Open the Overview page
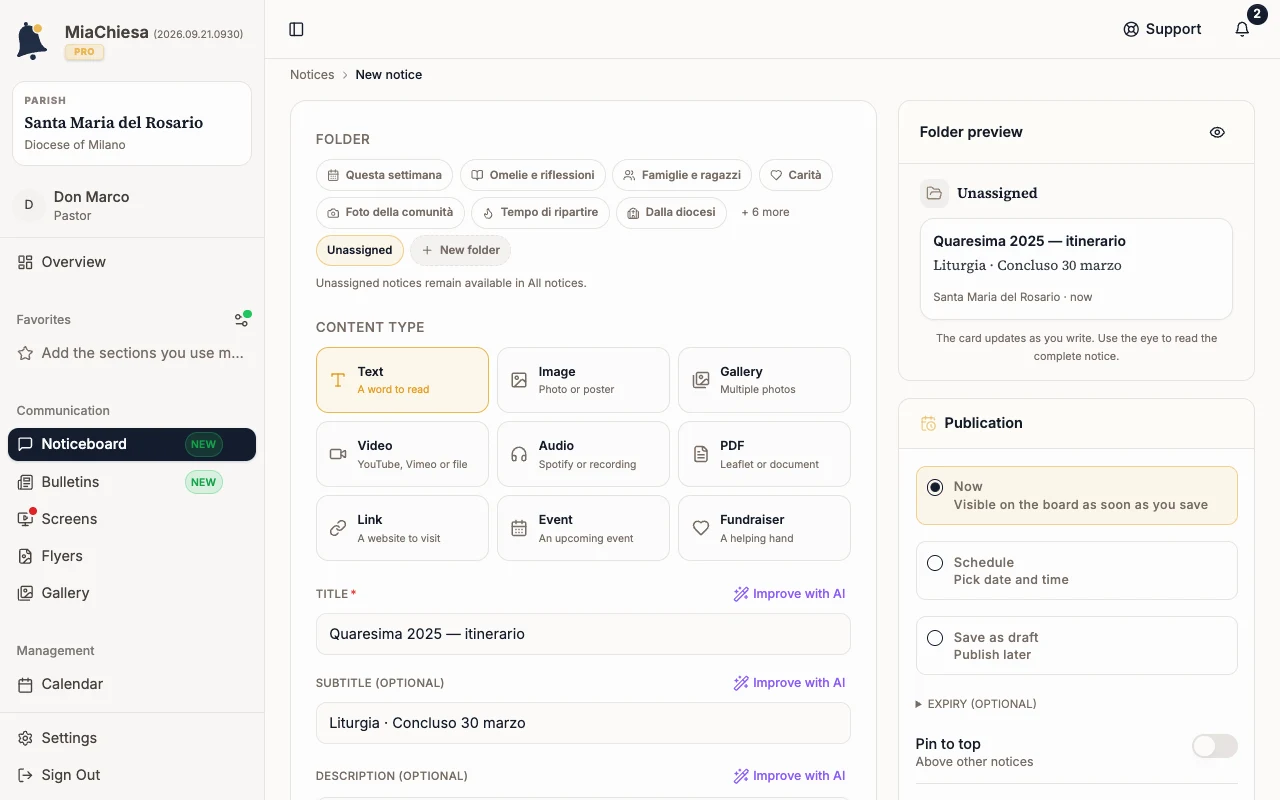This screenshot has width=1280, height=800. pyautogui.click(x=132, y=262)
